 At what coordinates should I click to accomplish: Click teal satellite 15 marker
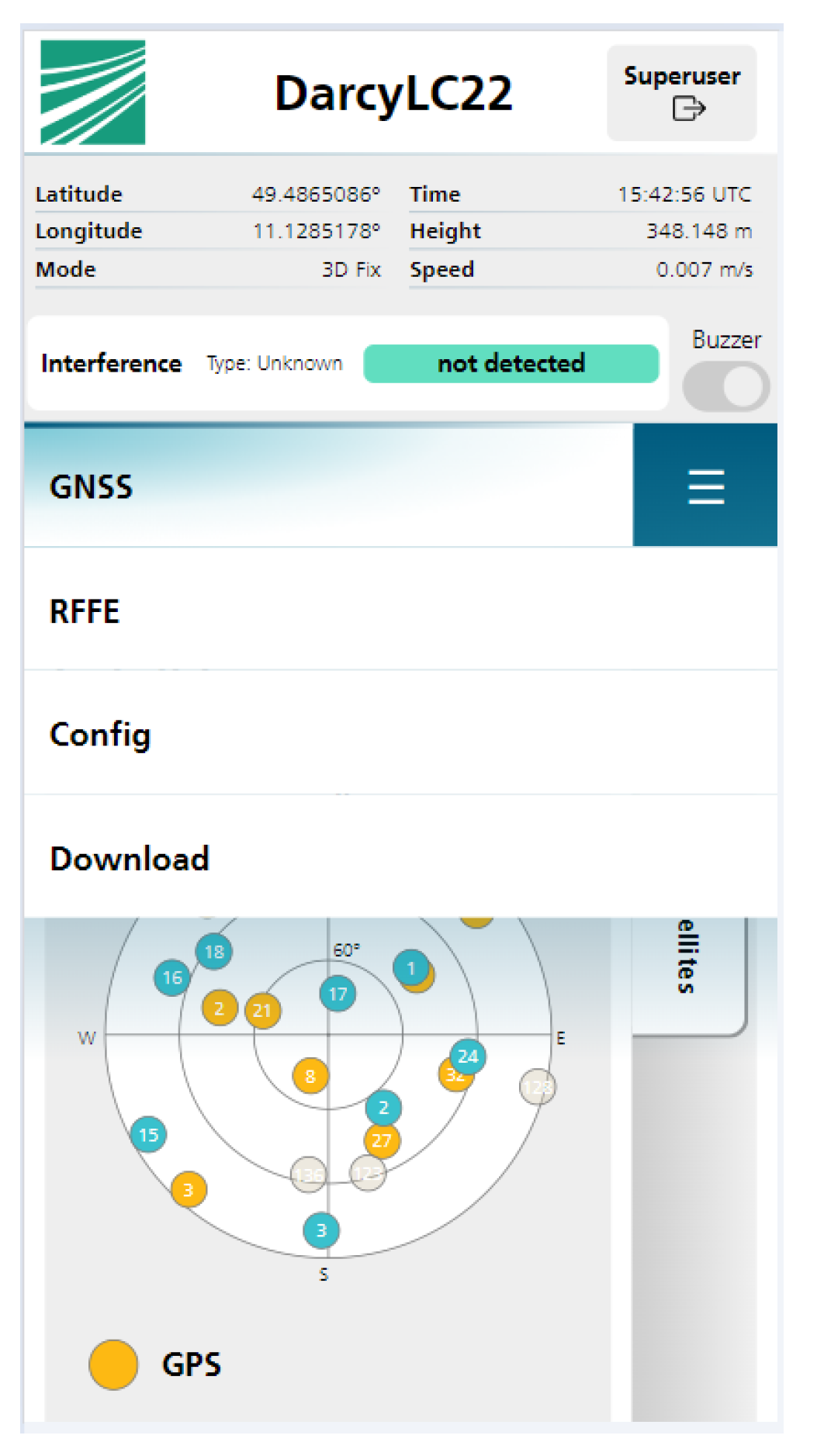(148, 1135)
